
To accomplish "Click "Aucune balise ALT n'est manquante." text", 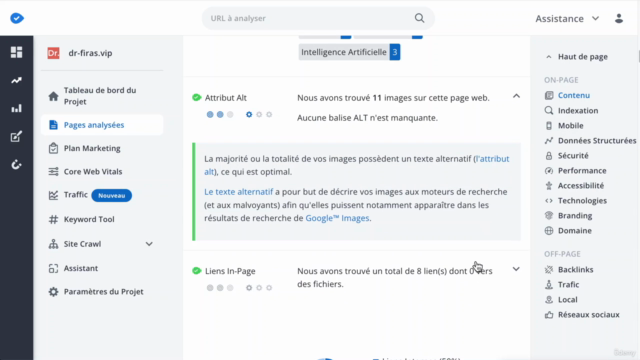I will [x=367, y=118].
